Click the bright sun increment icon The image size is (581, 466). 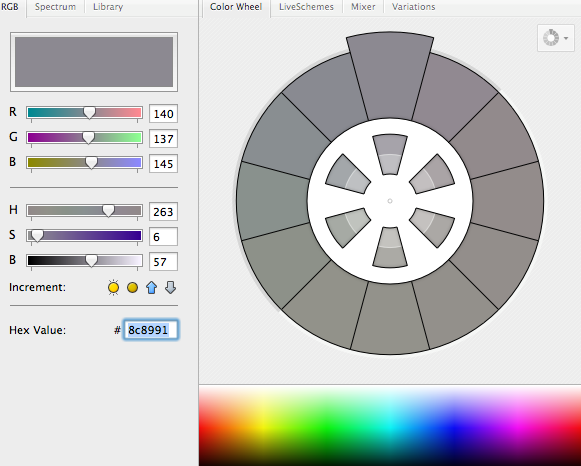[x=113, y=287]
